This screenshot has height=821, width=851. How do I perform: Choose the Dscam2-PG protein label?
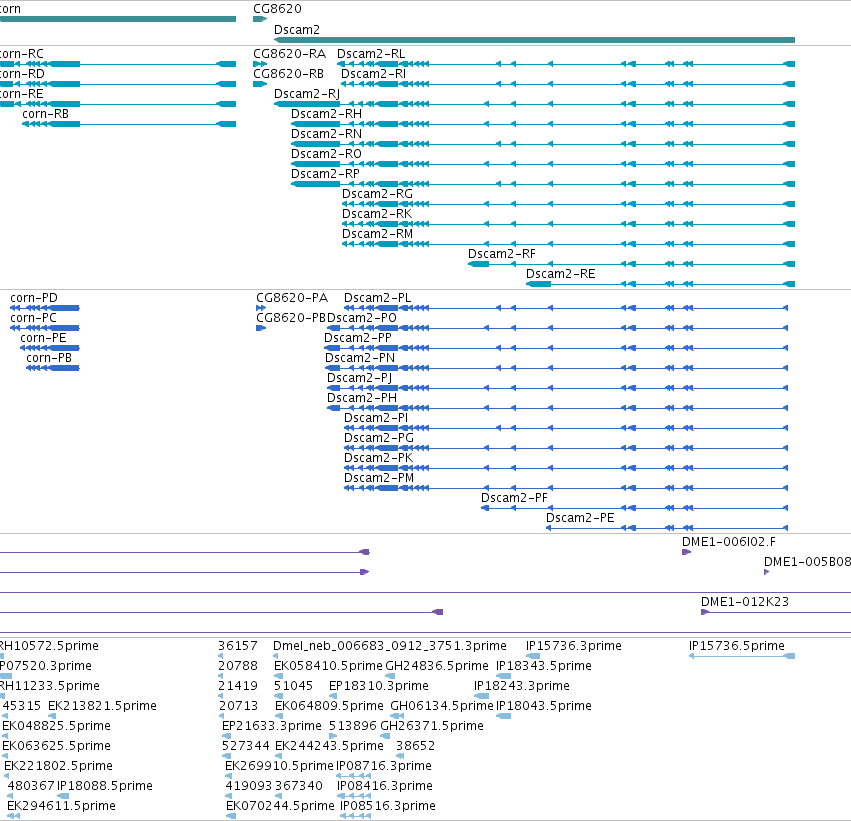pyautogui.click(x=379, y=438)
